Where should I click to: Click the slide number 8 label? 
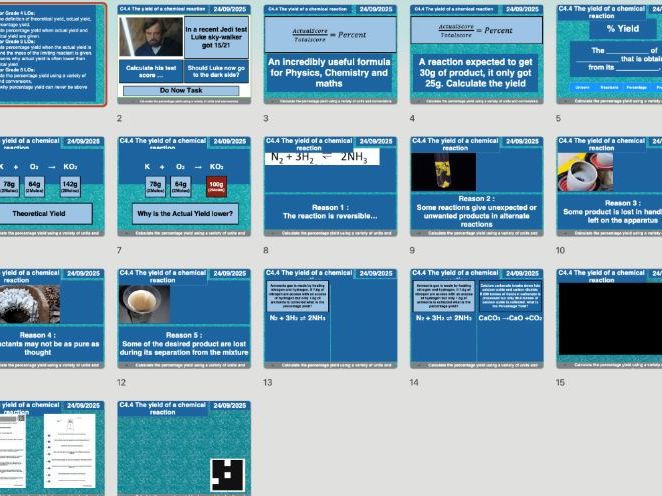click(266, 250)
